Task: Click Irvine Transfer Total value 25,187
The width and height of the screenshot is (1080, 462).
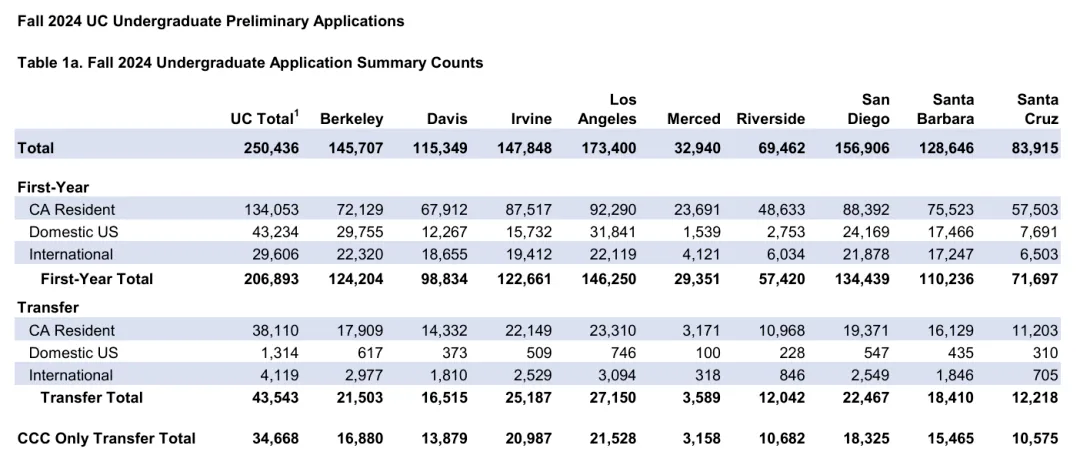Action: [x=523, y=397]
